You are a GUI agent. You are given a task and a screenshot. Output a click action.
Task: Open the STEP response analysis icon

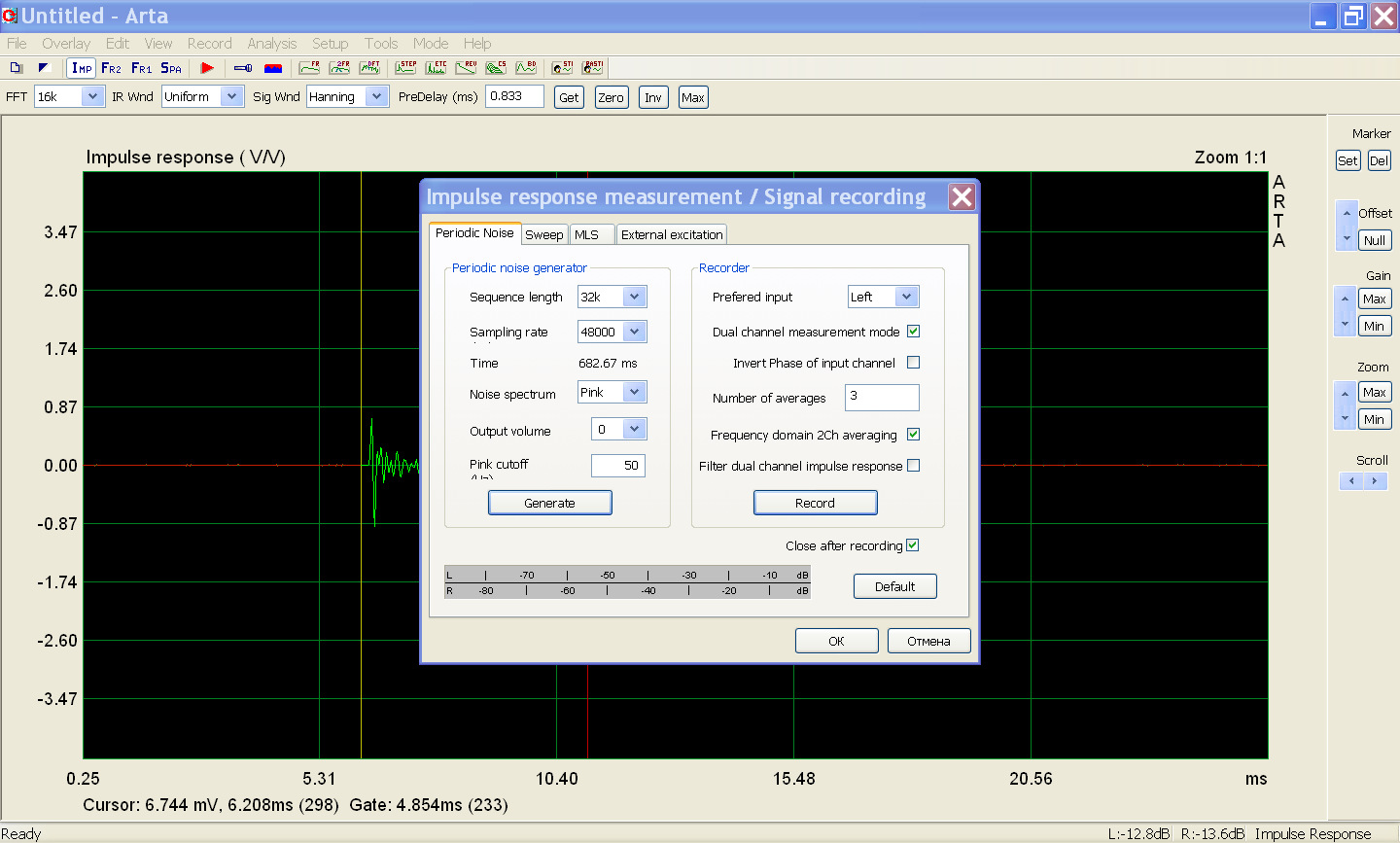pos(405,68)
